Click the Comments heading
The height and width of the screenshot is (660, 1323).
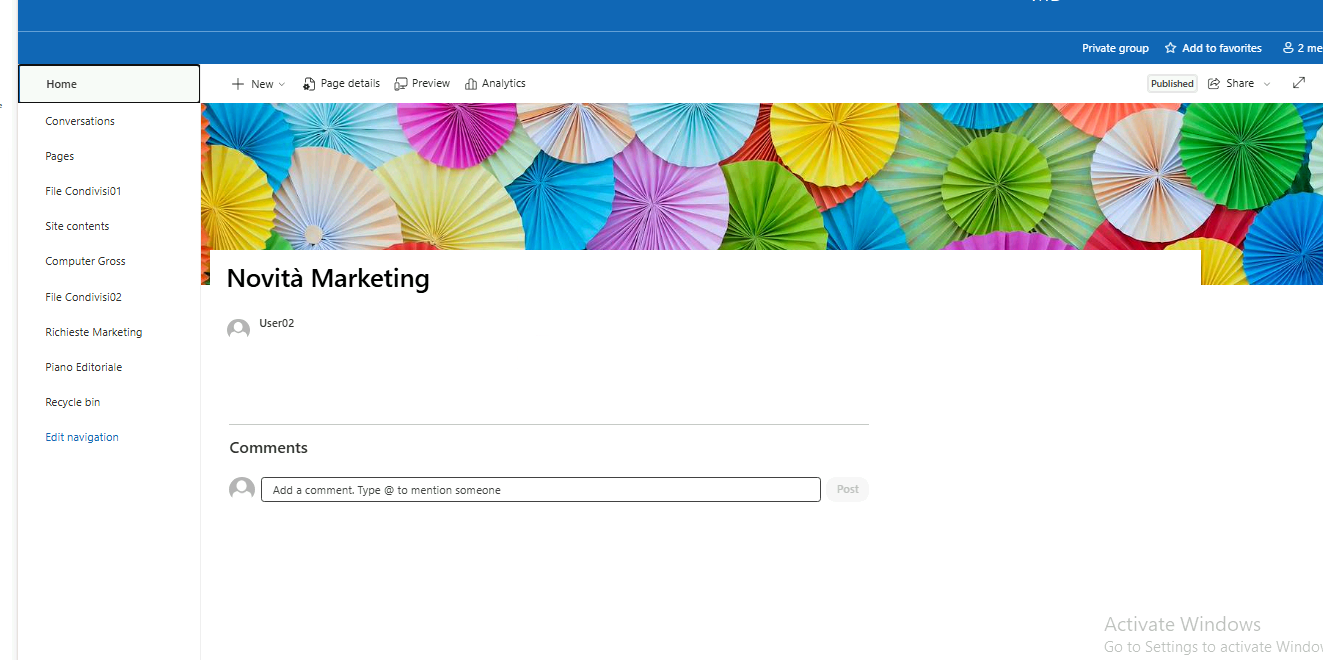pos(269,448)
